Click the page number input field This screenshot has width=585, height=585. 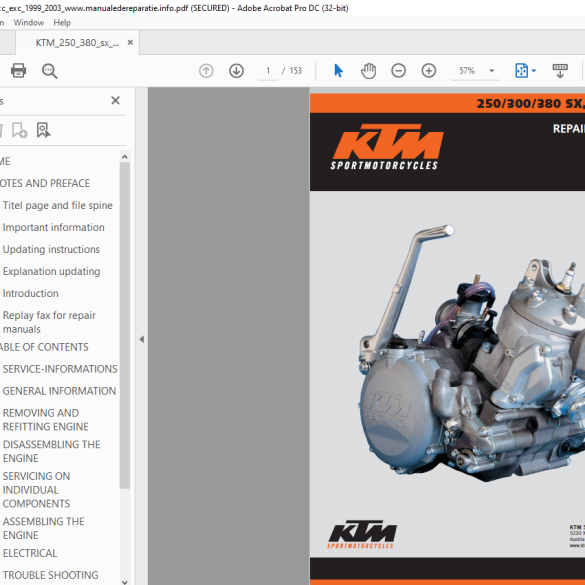[268, 71]
